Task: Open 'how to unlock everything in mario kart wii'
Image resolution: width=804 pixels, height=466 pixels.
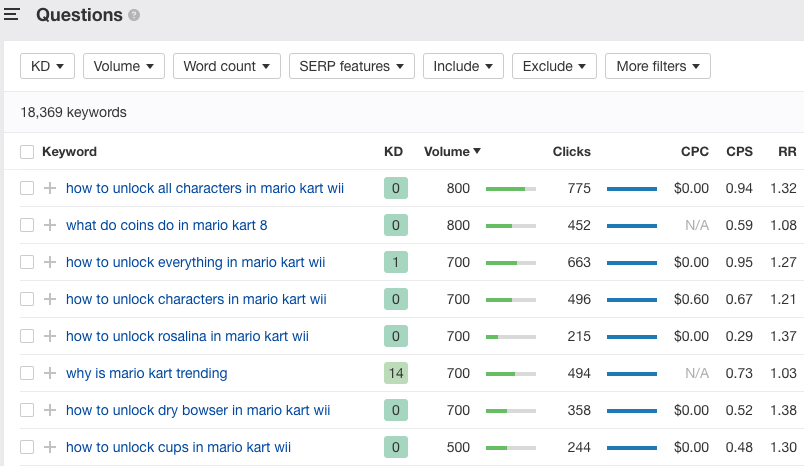Action: [195, 262]
